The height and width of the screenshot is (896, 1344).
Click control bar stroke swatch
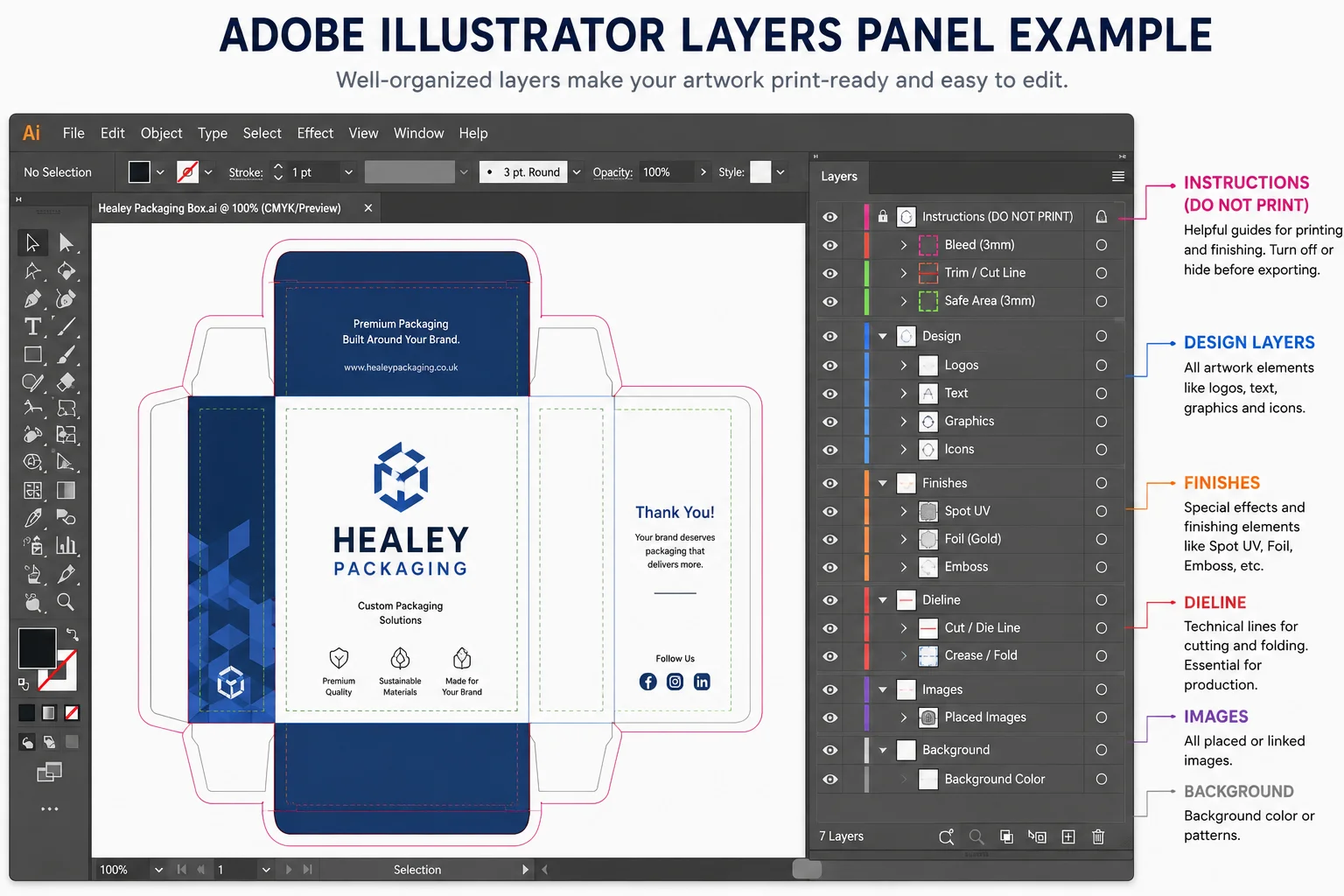(187, 172)
